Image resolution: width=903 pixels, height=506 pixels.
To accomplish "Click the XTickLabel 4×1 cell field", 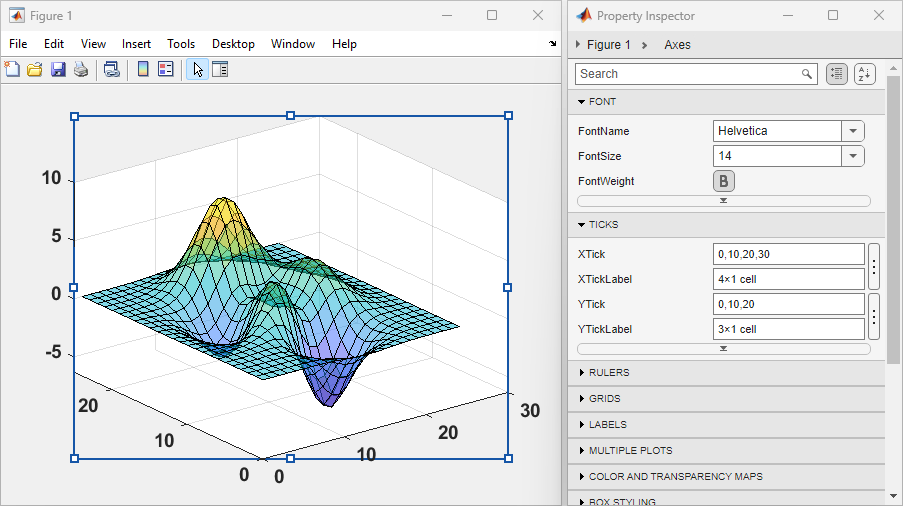I will point(788,279).
